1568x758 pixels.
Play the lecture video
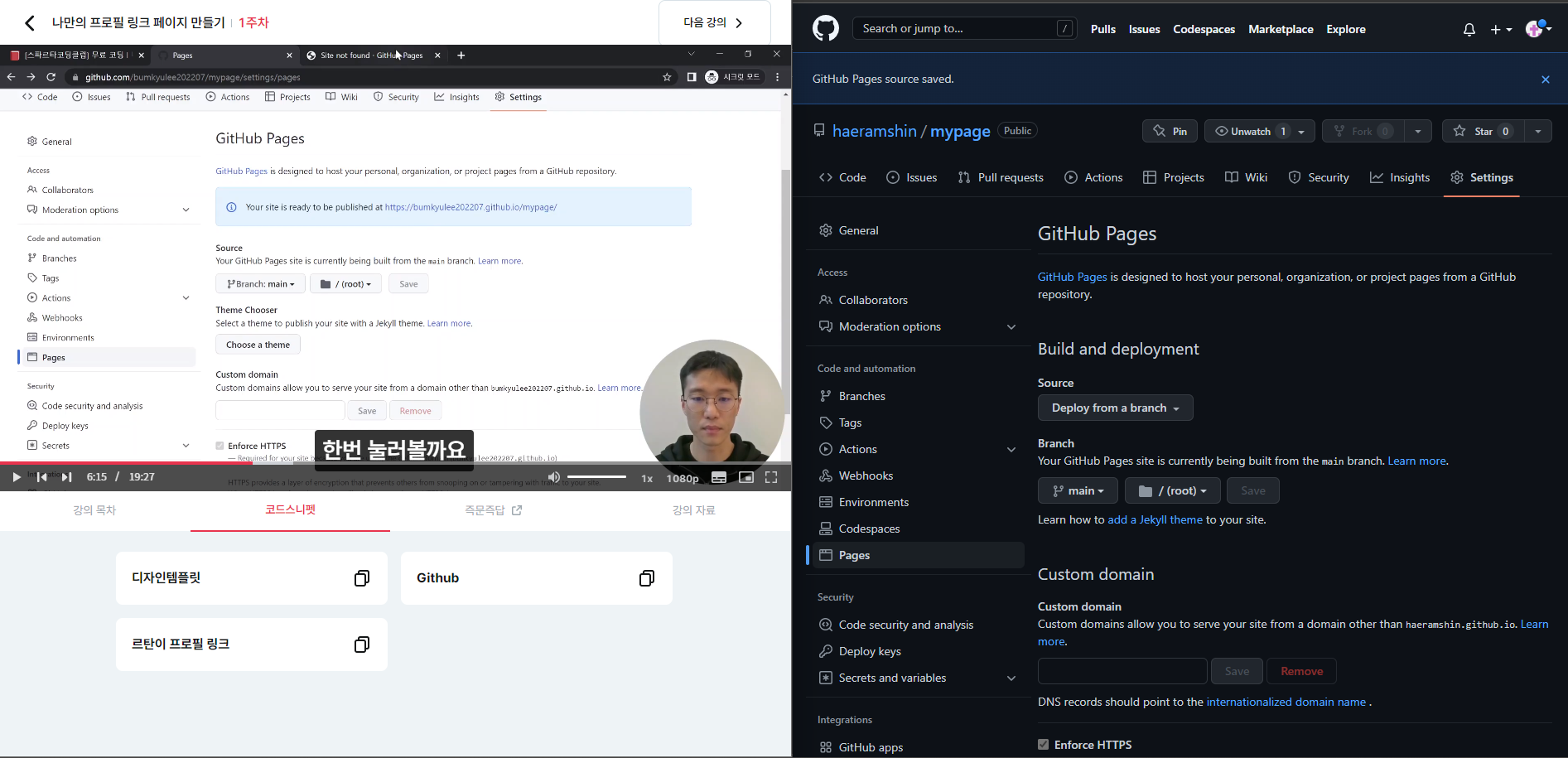[16, 477]
